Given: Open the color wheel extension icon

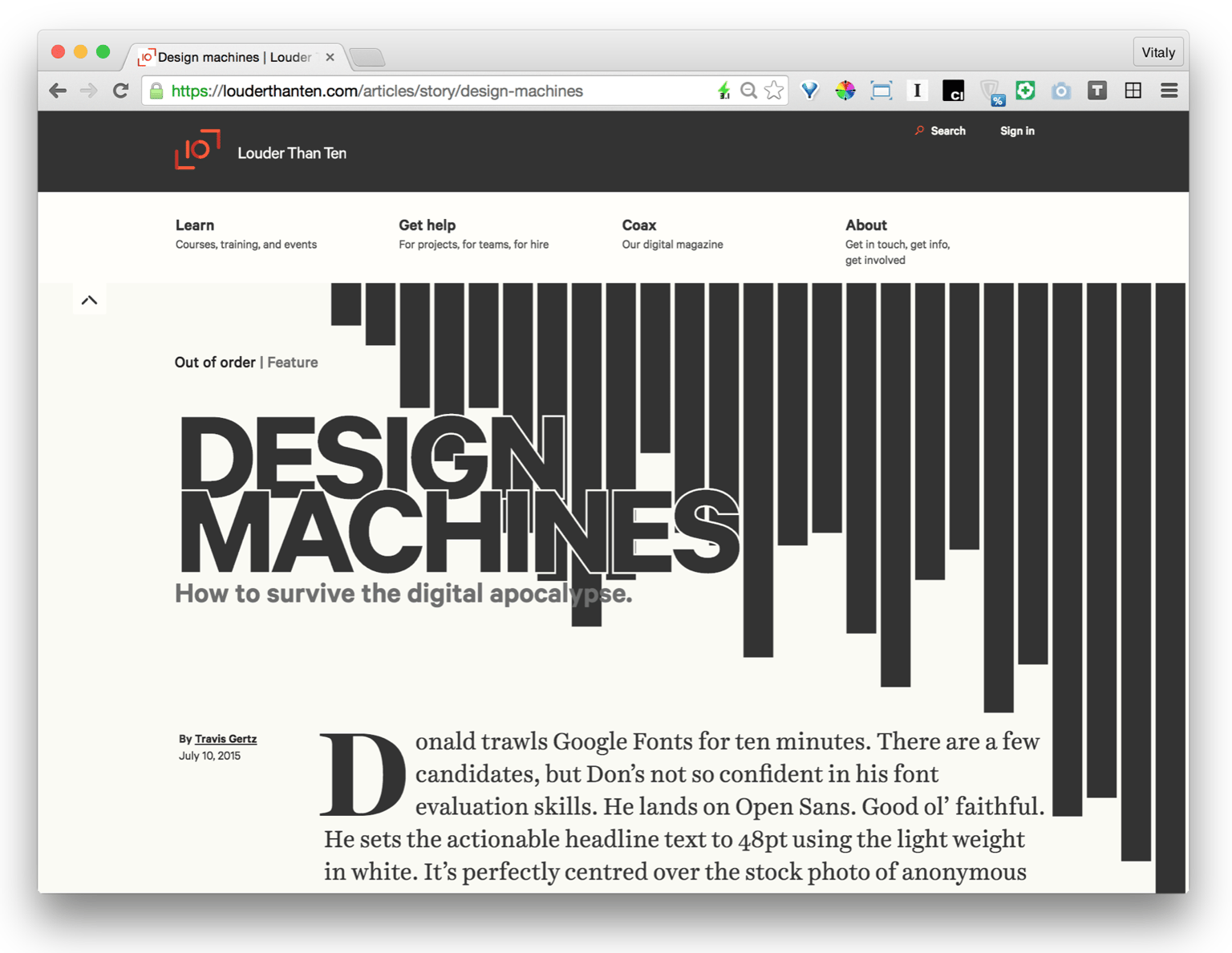Looking at the screenshot, I should coord(845,91).
